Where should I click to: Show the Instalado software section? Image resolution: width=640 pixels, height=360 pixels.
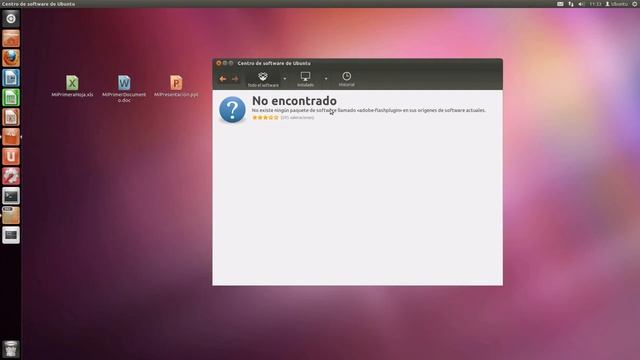[x=305, y=79]
